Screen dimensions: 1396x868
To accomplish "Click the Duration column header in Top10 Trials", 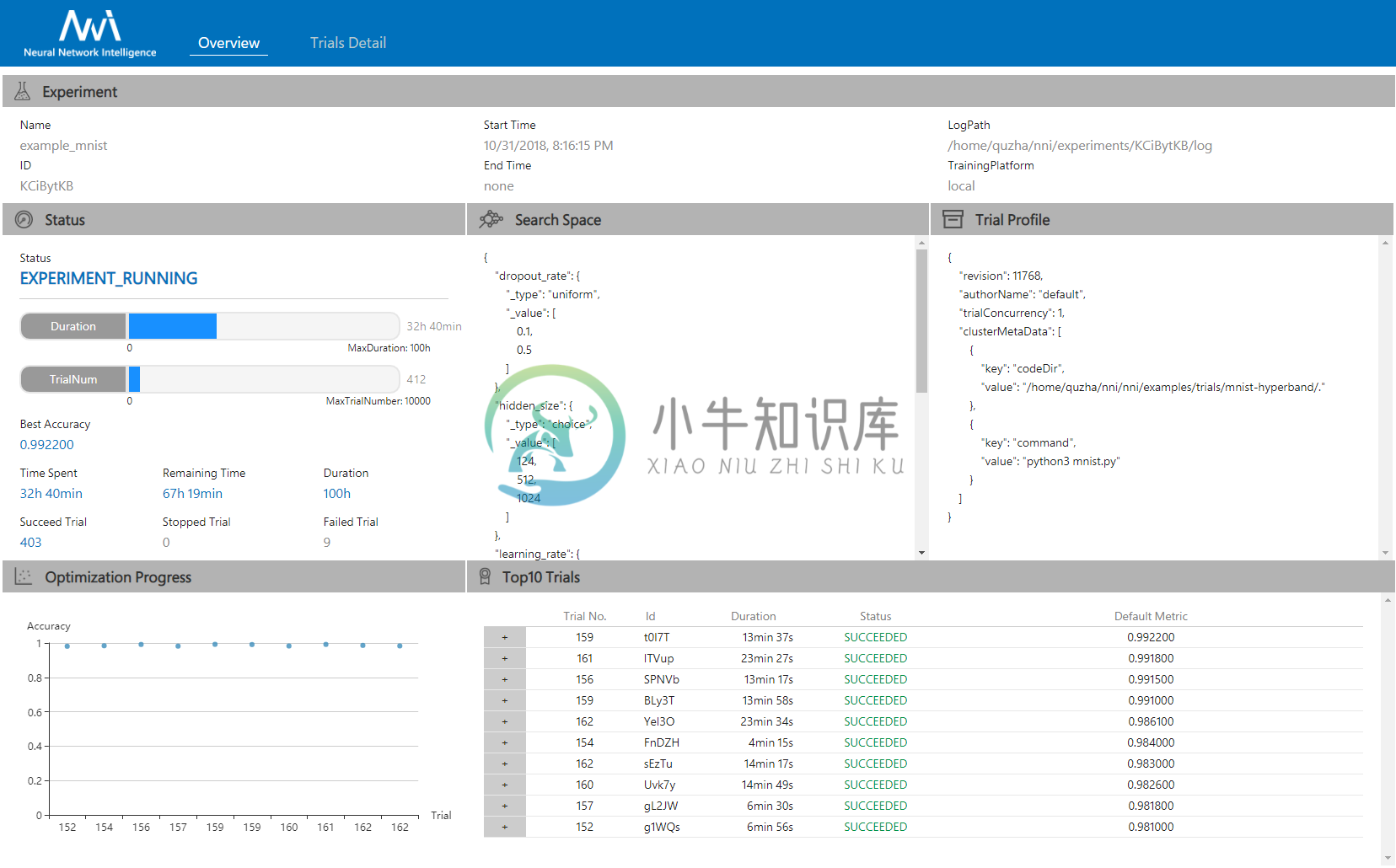I will (754, 616).
